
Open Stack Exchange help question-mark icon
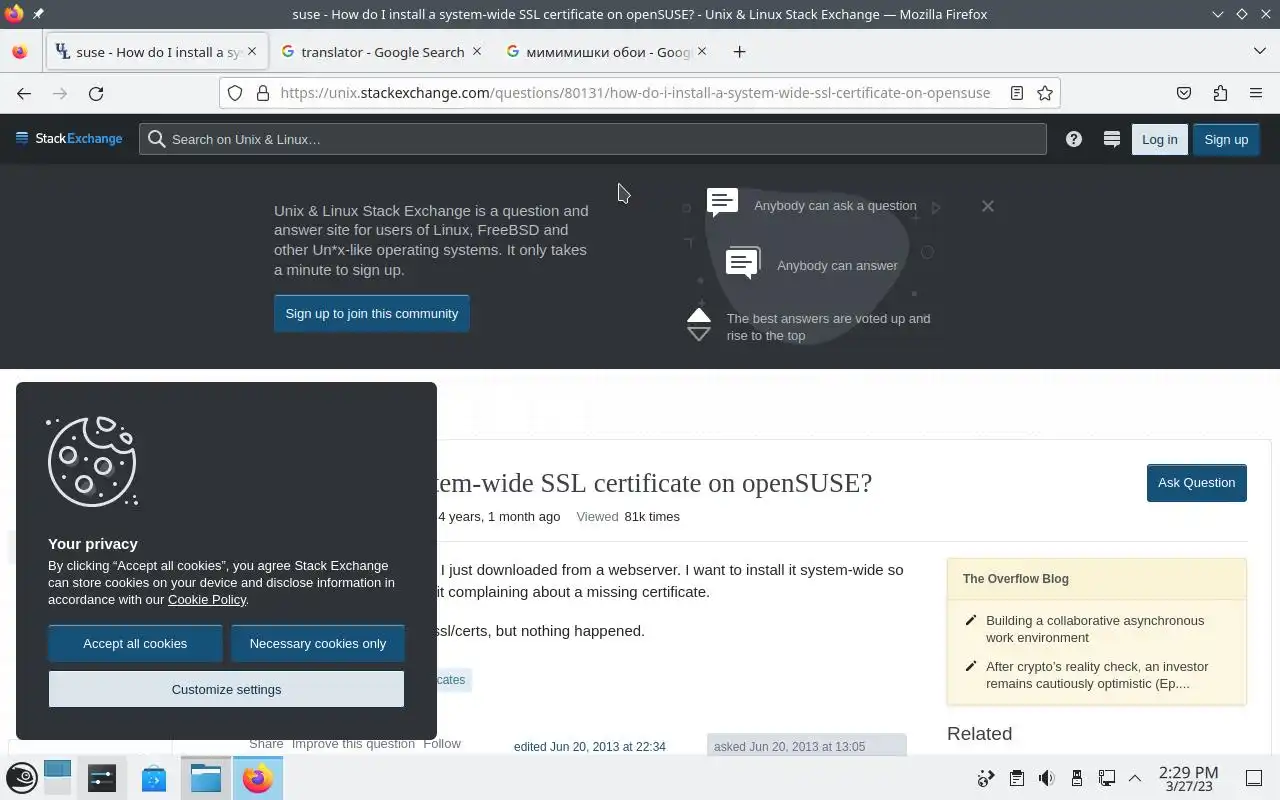click(1074, 139)
